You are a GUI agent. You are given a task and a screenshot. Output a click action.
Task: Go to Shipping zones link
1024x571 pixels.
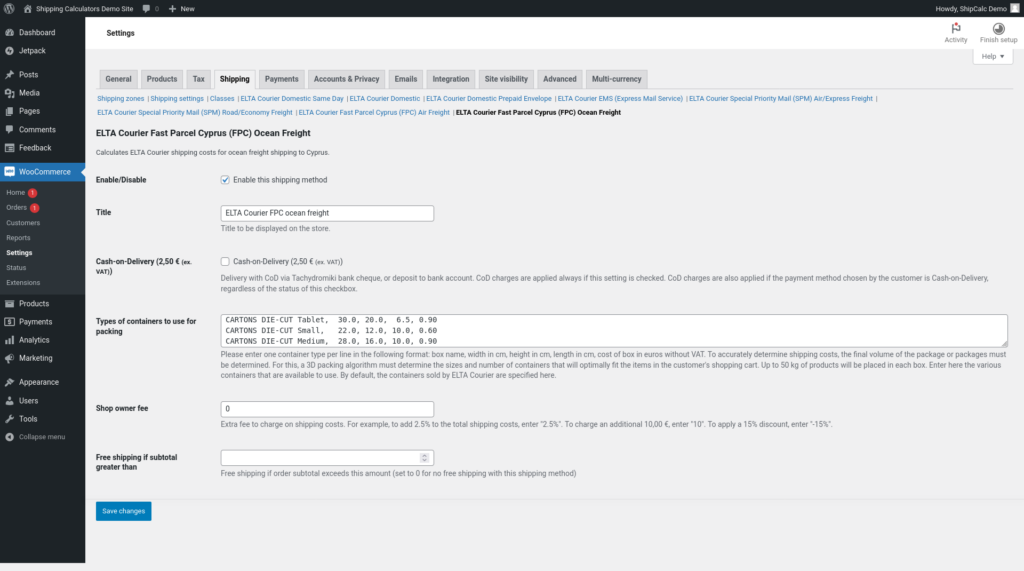[121, 99]
